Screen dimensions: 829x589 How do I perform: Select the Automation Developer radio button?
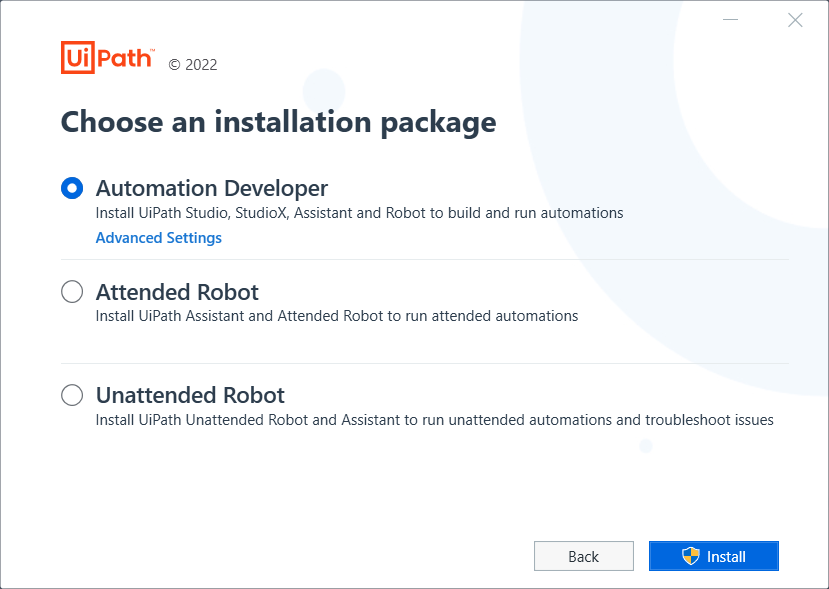pos(71,187)
